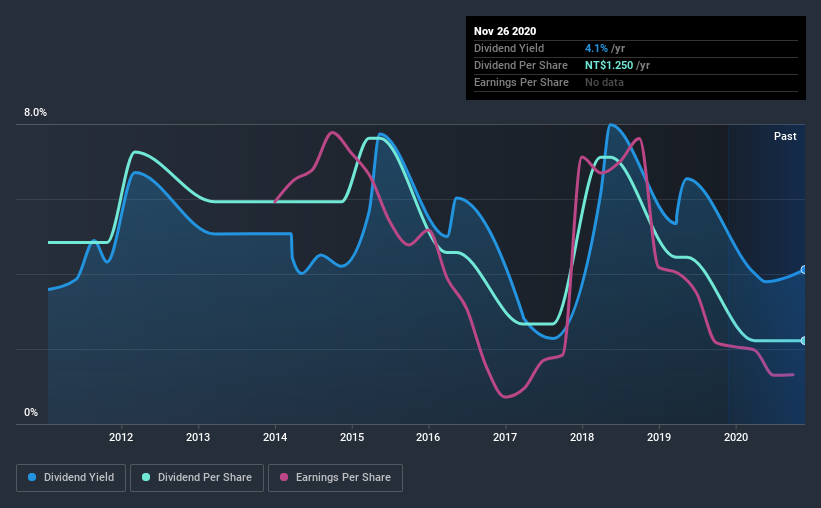
Task: Select the 2018 x-axis label
Action: (x=582, y=437)
